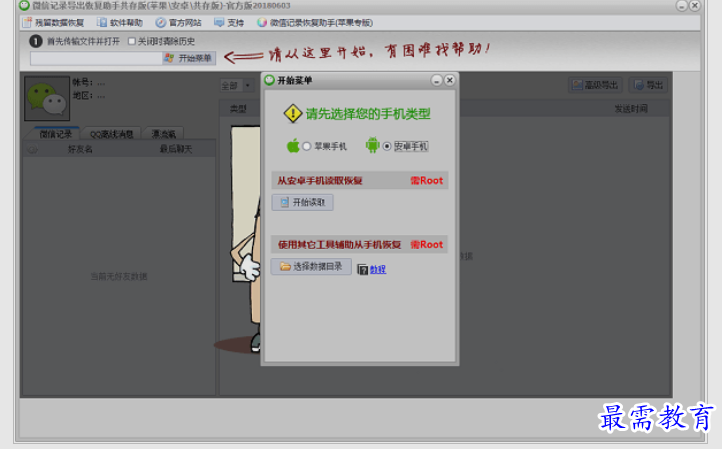Click the 类型 column header
Viewport: 722px width, 449px height.
[238, 109]
